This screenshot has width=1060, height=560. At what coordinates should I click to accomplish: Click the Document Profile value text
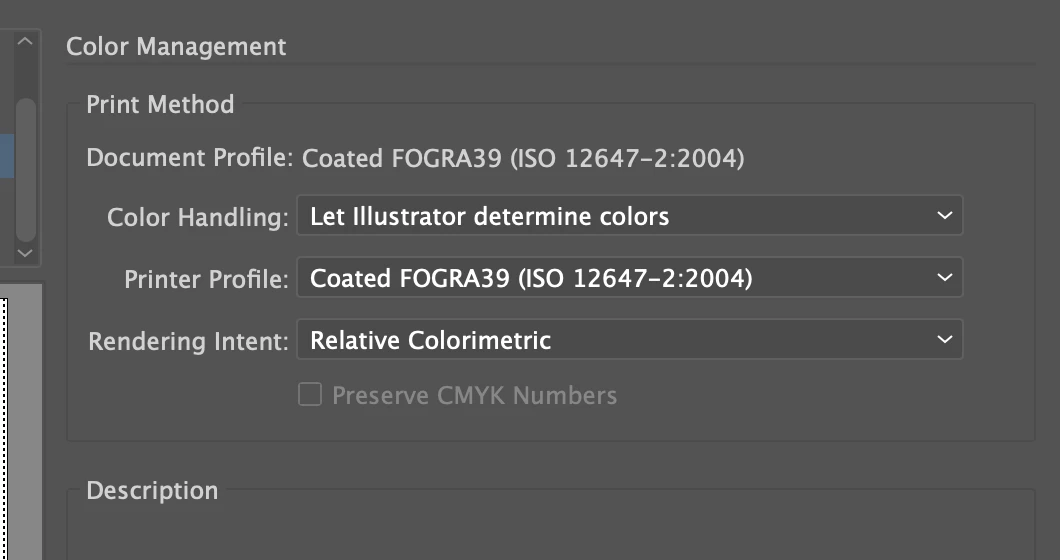[523, 158]
